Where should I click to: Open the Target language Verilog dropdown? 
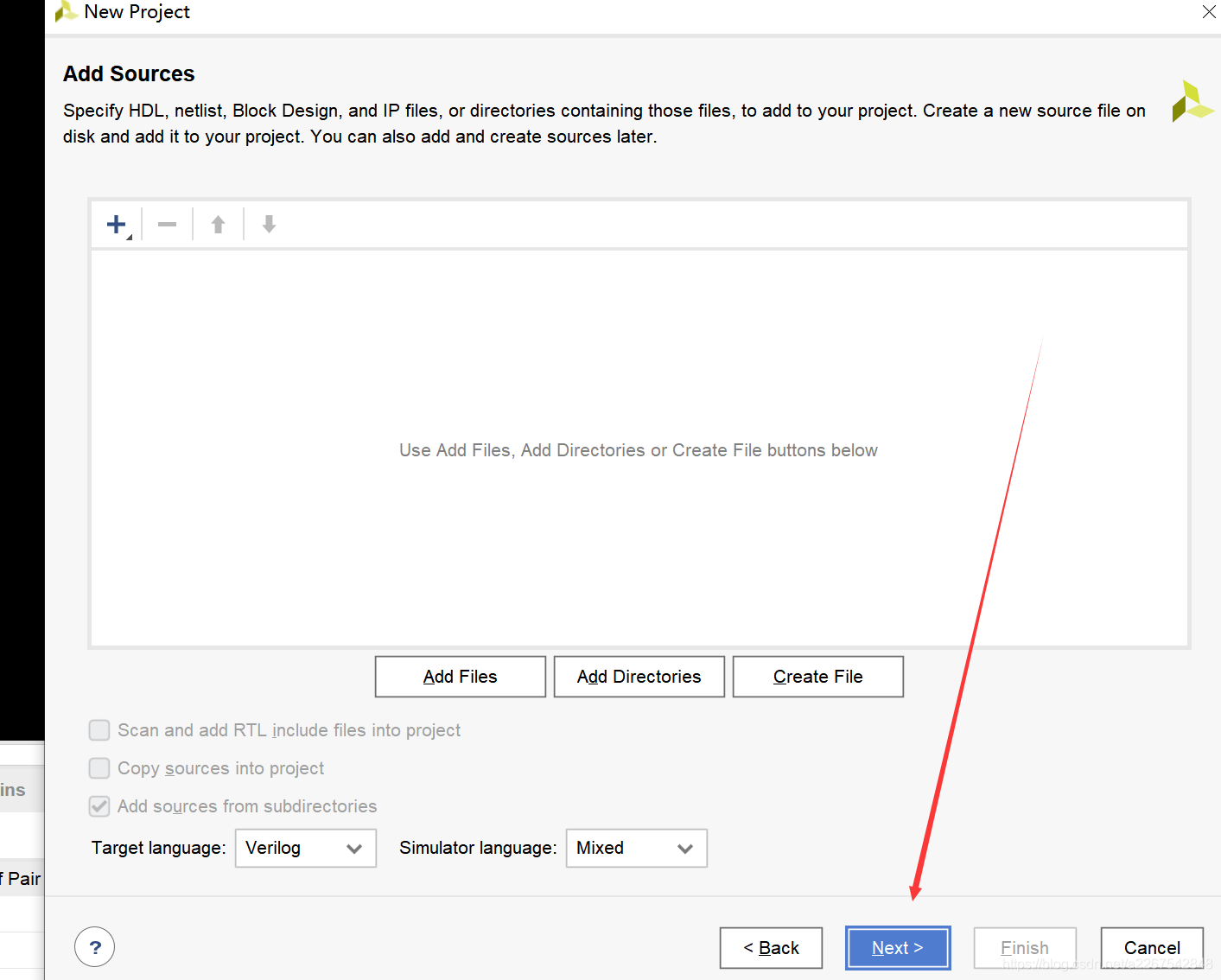[306, 848]
